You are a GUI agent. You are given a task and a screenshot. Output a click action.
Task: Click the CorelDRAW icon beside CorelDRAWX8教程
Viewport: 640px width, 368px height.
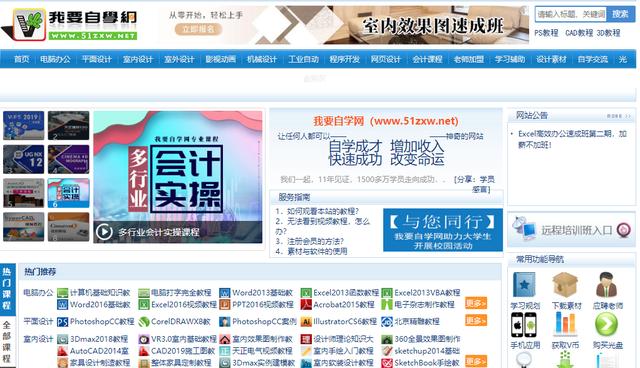pyautogui.click(x=144, y=322)
